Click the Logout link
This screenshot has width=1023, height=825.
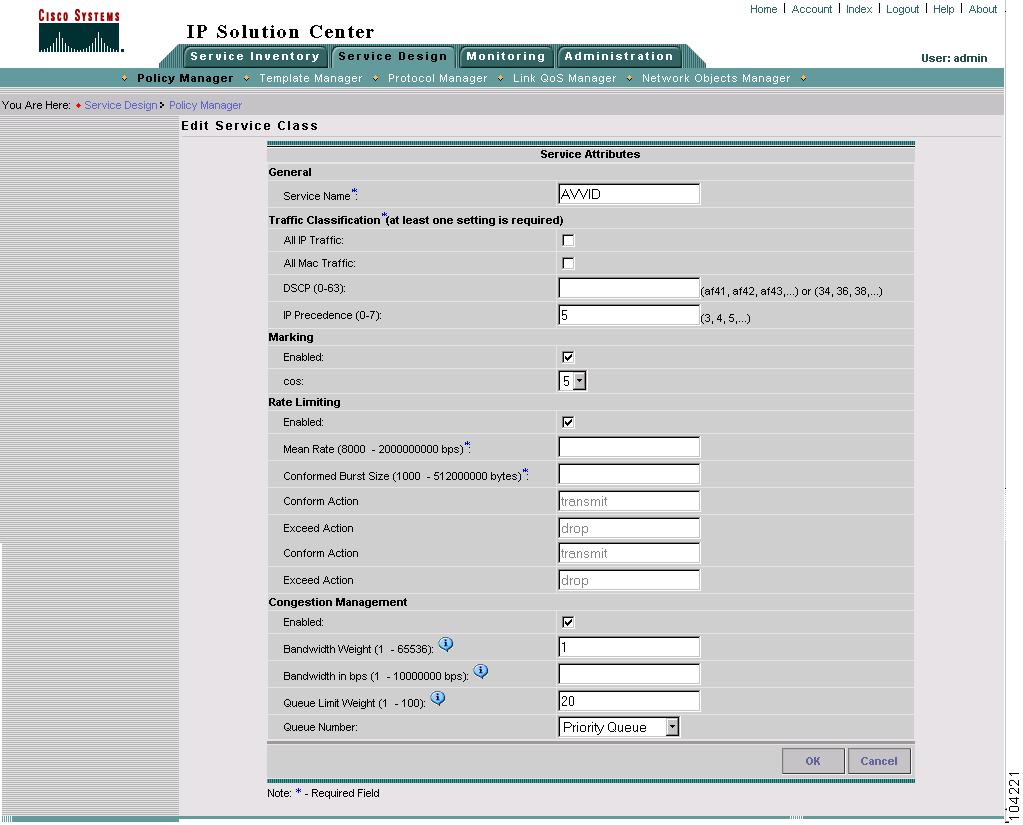tap(902, 9)
